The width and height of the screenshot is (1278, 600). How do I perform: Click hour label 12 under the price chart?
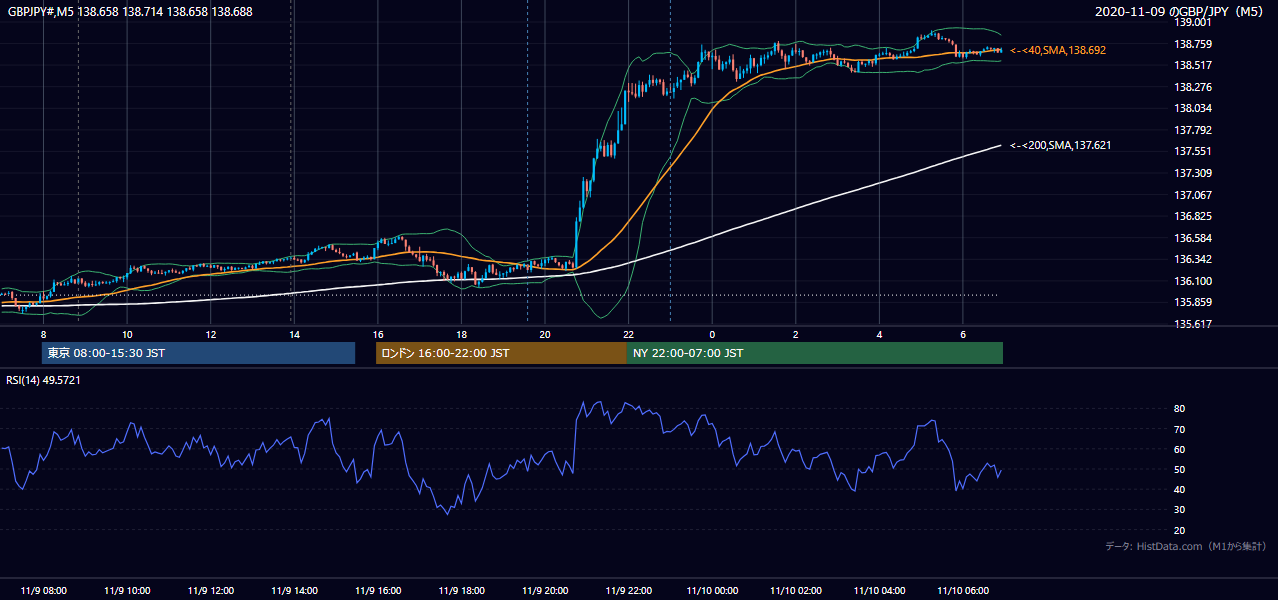211,334
